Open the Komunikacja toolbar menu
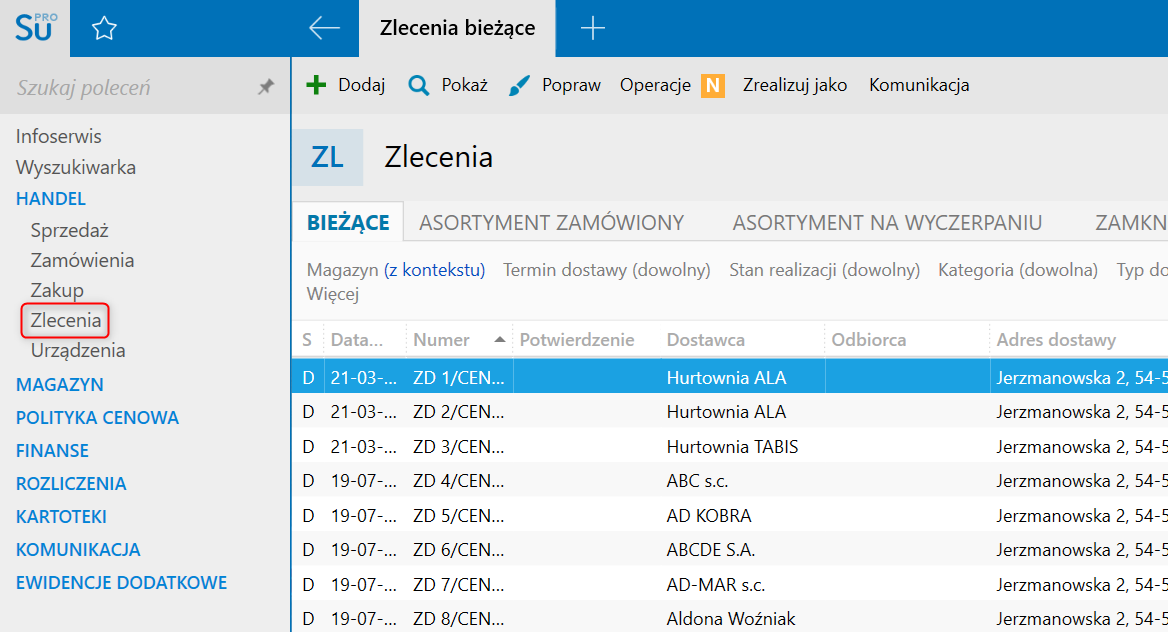This screenshot has width=1168, height=632. click(919, 85)
